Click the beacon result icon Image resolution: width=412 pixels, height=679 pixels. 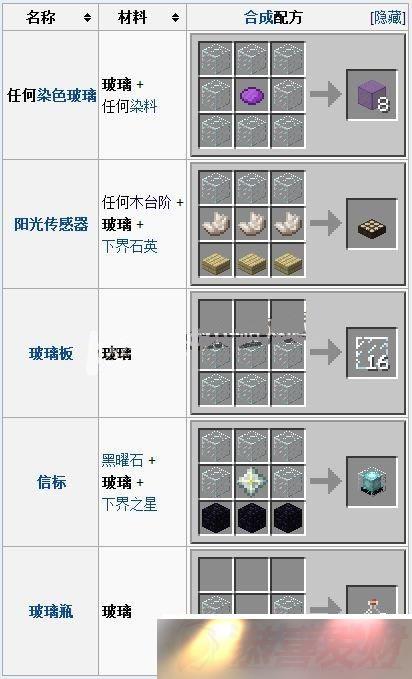[372, 481]
